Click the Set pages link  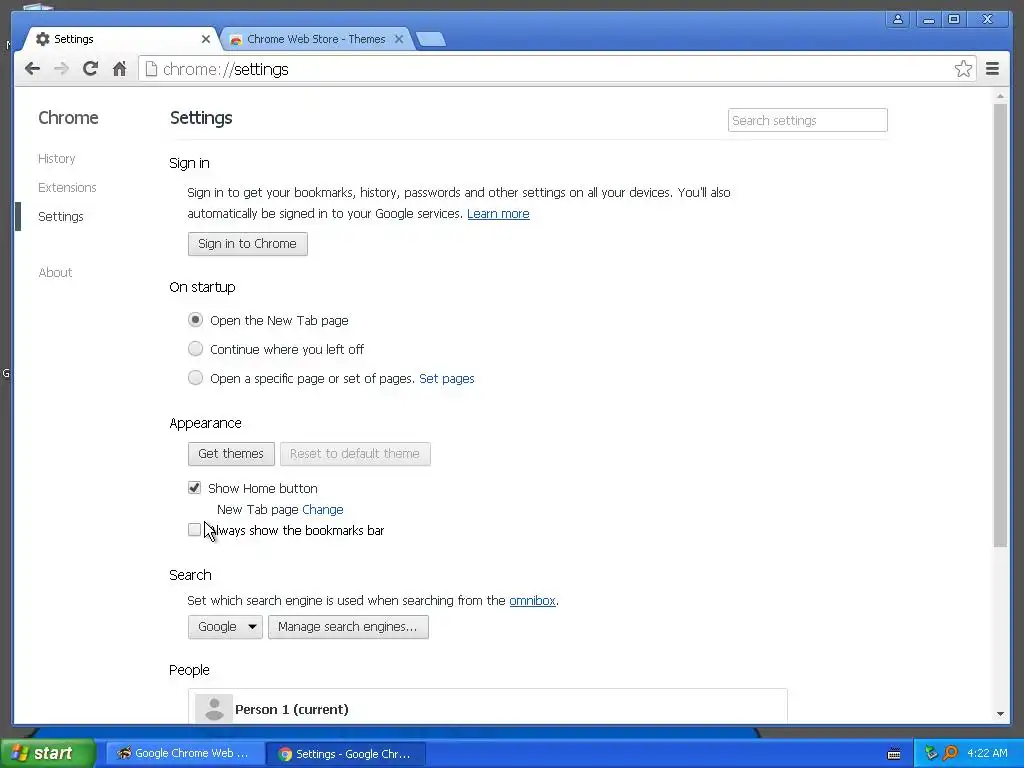(x=447, y=379)
